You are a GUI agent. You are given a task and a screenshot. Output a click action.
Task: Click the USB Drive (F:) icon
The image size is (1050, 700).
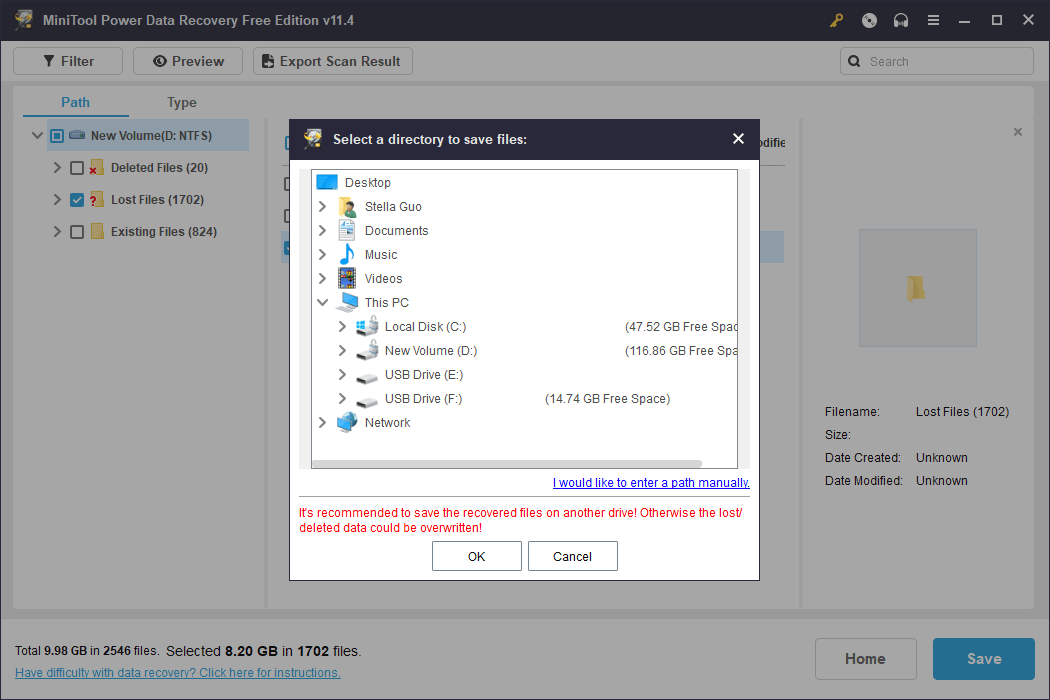tap(367, 401)
